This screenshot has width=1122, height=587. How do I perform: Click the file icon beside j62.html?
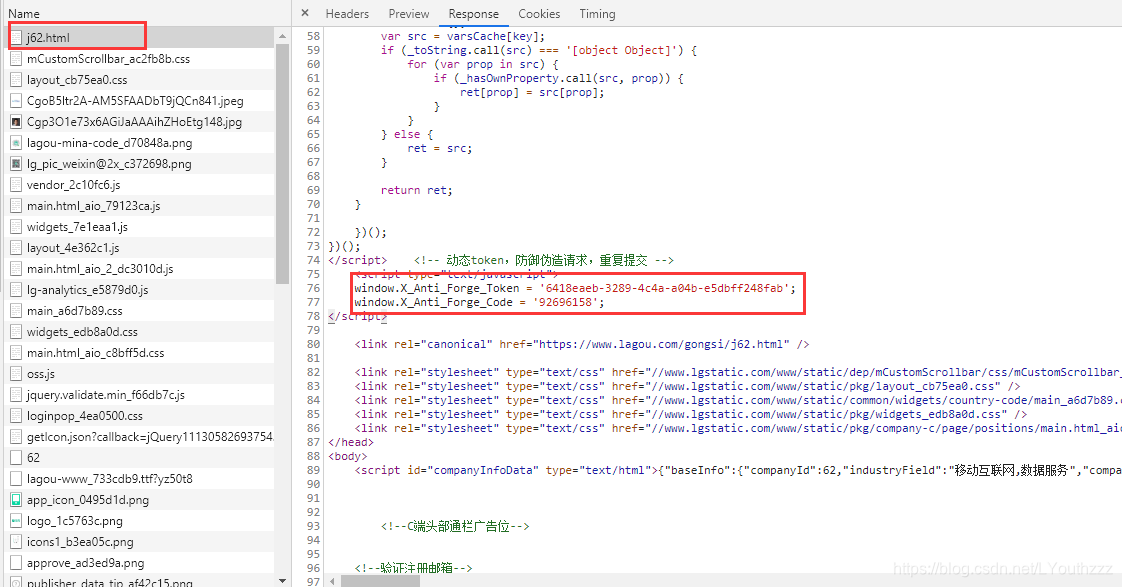click(x=16, y=37)
